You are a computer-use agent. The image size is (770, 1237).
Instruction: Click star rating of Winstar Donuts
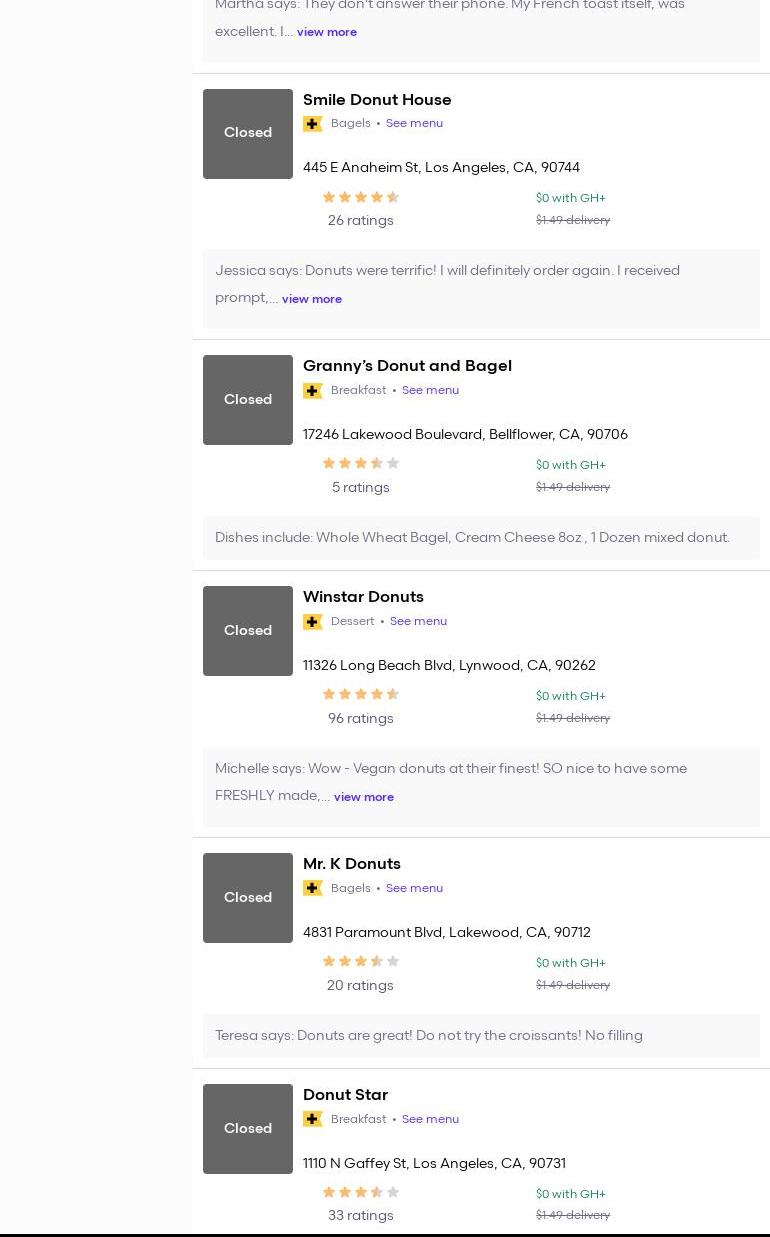coord(360,695)
